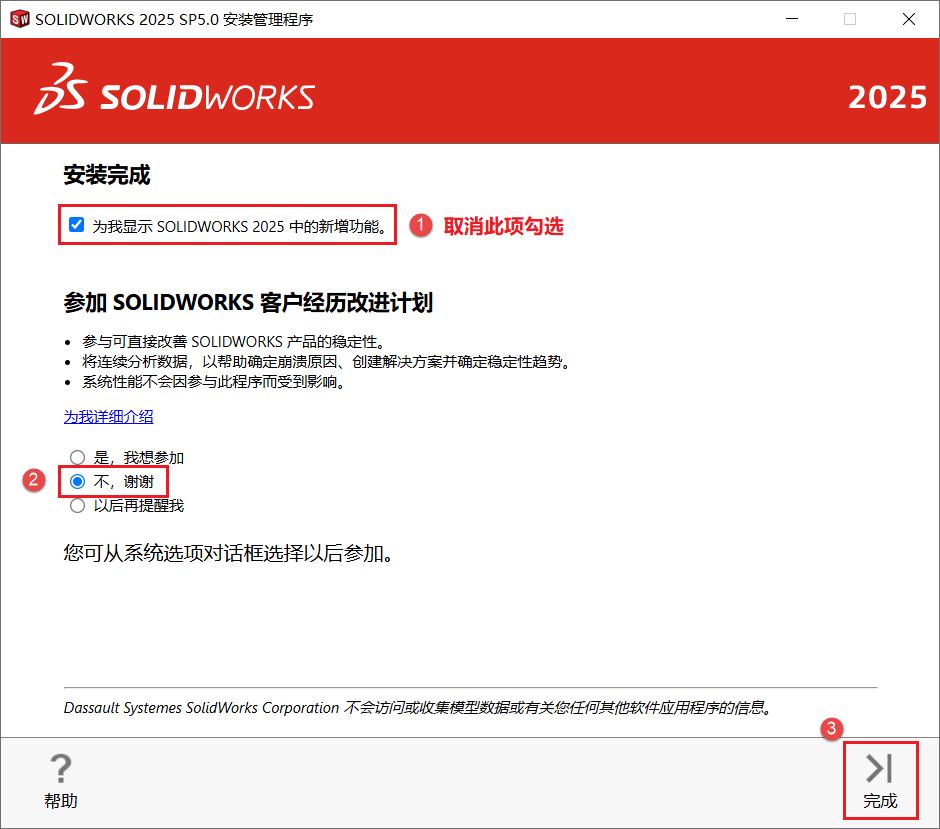Click the 参加 SOLIDWORKS 客户经历改进计划 heading
The image size is (940, 829).
click(x=248, y=303)
